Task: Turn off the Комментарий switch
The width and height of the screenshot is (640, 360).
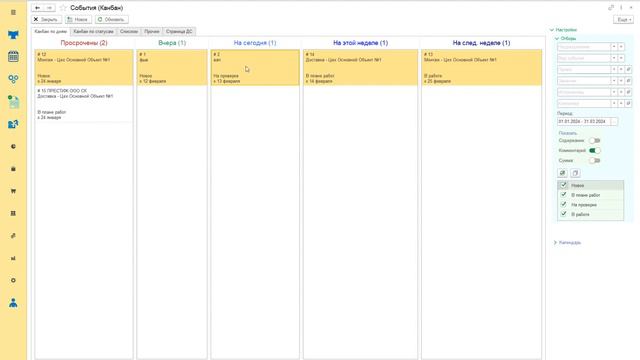Action: 594,151
